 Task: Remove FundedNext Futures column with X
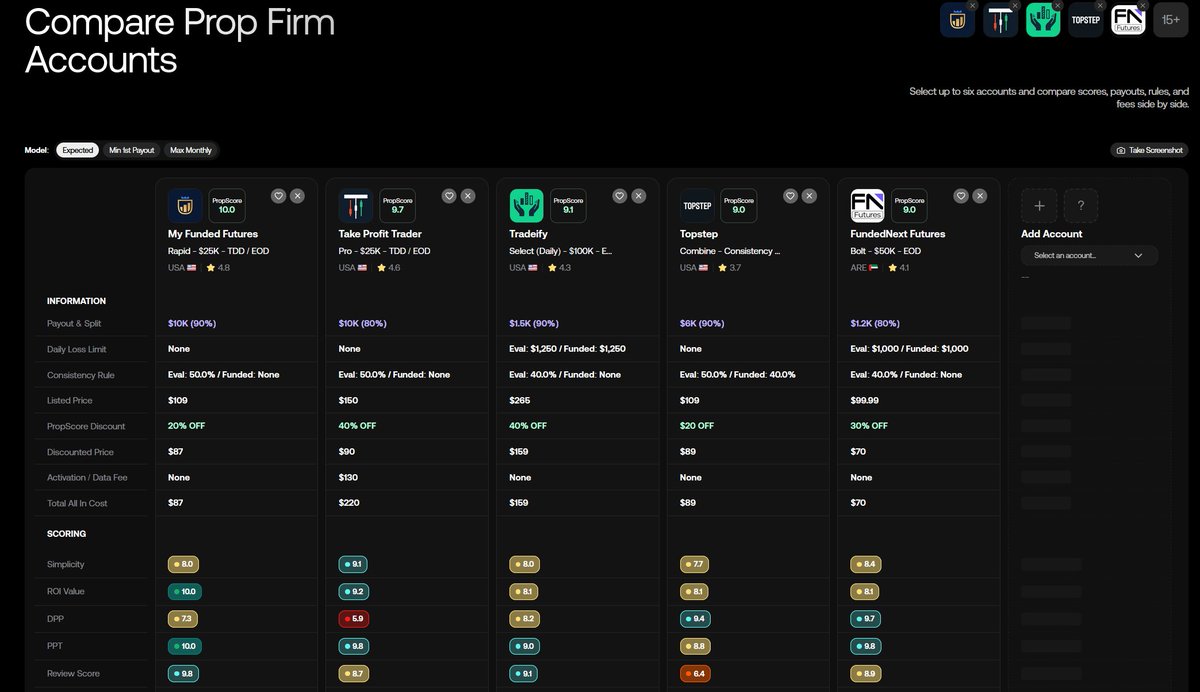click(x=979, y=196)
